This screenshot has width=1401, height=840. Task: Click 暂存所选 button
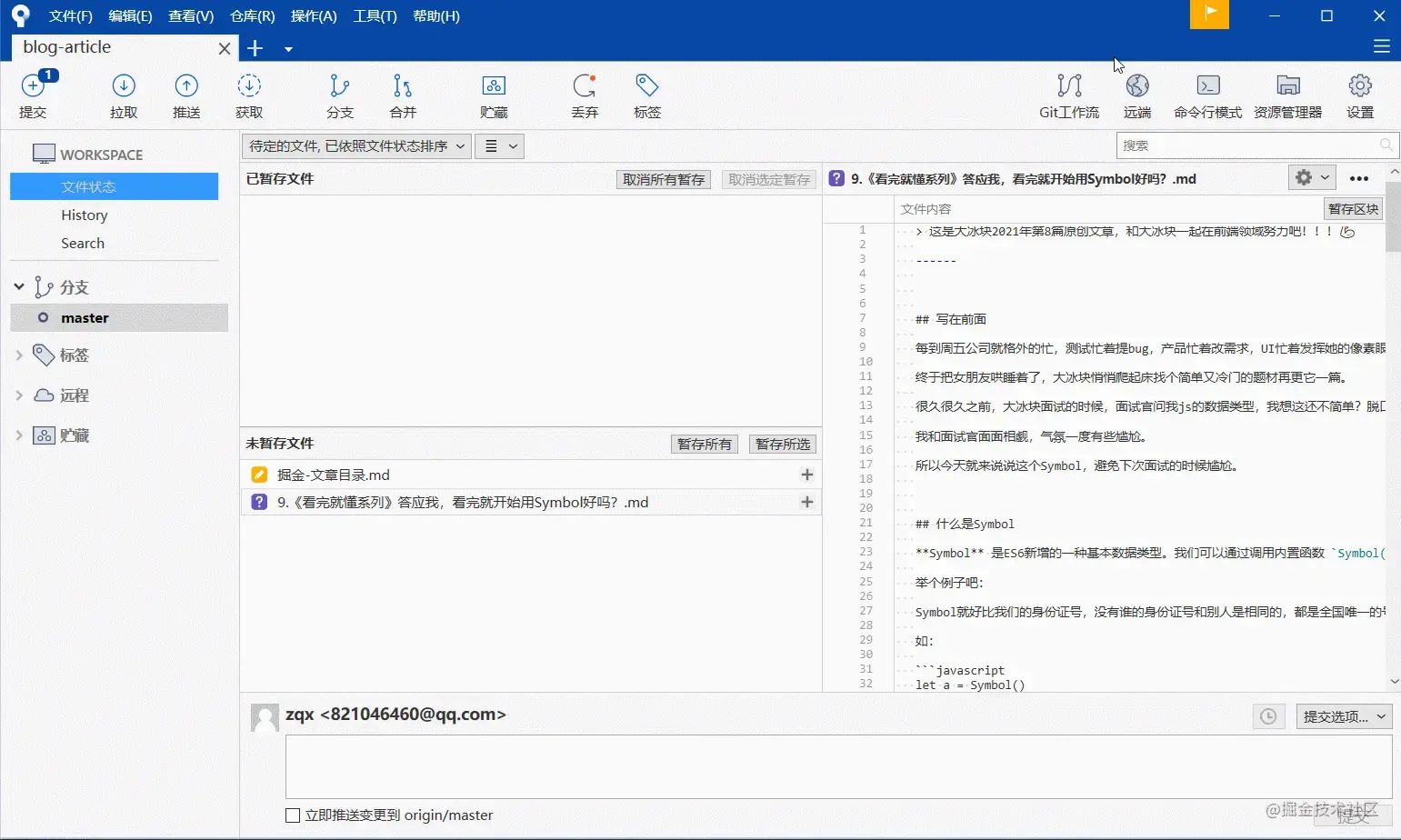click(x=783, y=444)
